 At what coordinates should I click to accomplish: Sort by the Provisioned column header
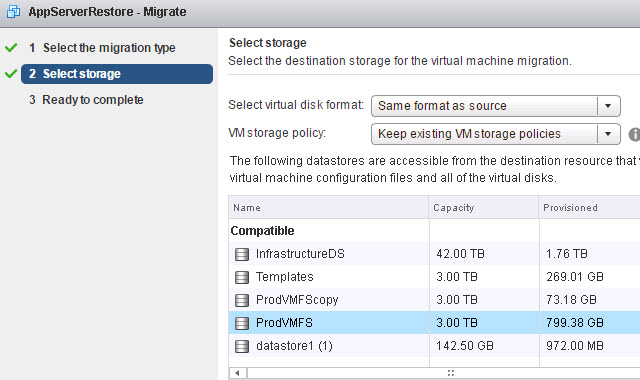589,207
